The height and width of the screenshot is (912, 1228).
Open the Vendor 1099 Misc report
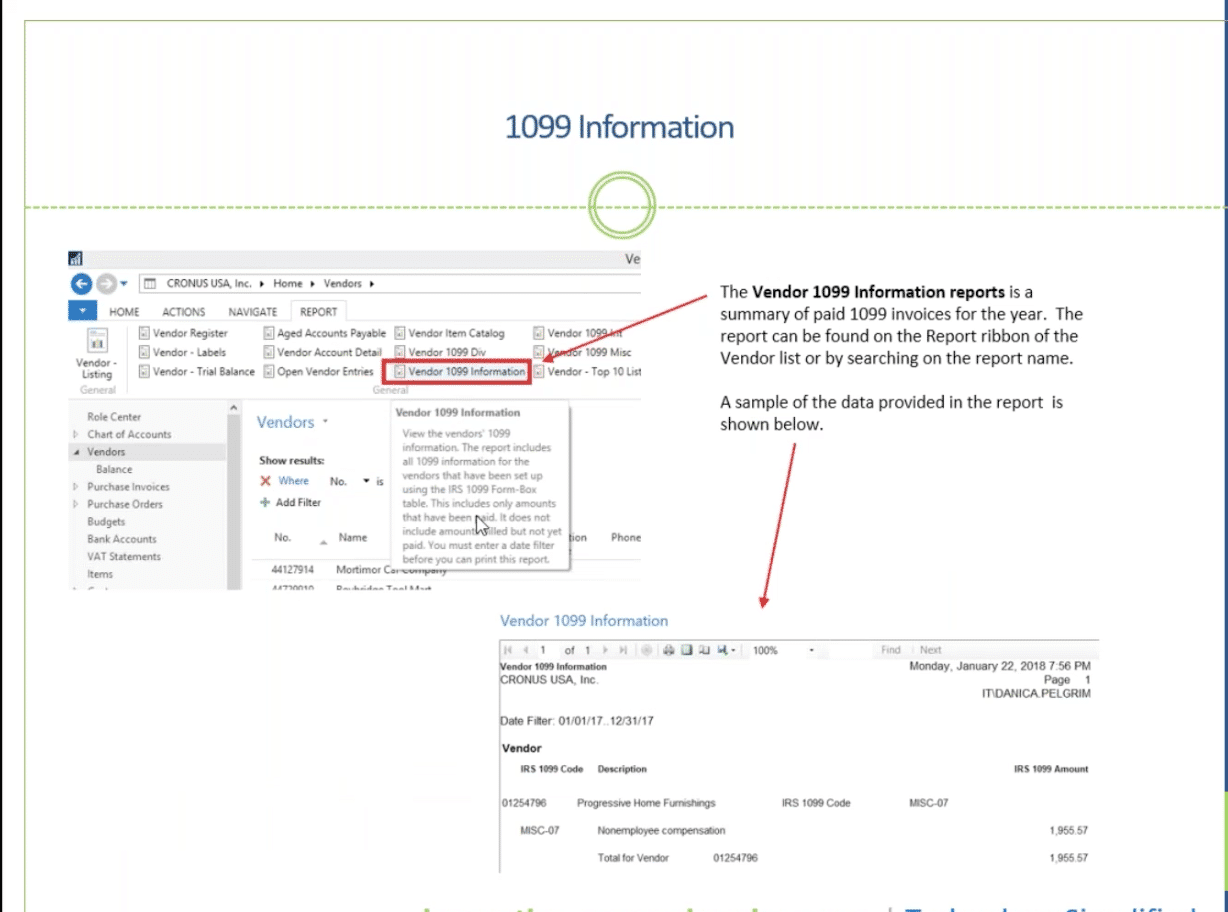(583, 352)
